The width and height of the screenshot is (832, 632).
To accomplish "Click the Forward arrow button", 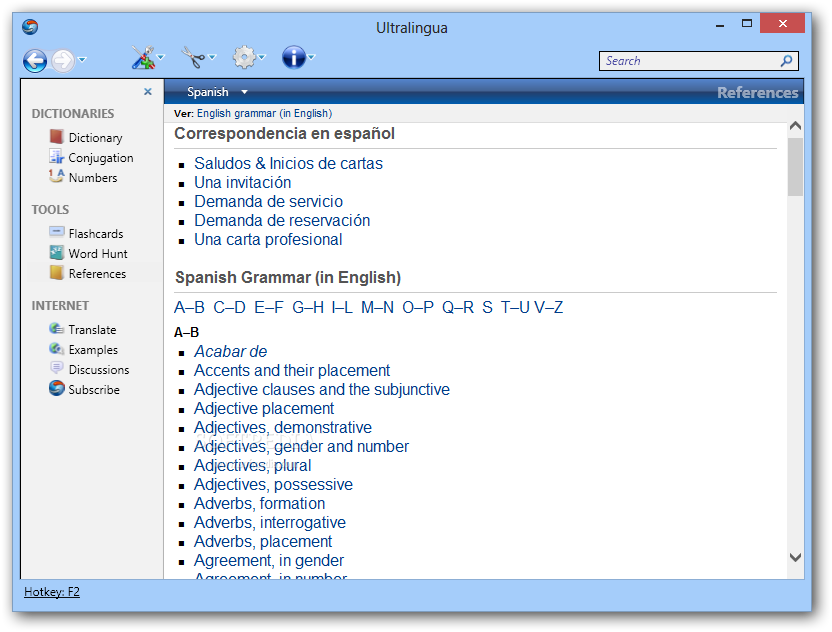I will click(63, 60).
